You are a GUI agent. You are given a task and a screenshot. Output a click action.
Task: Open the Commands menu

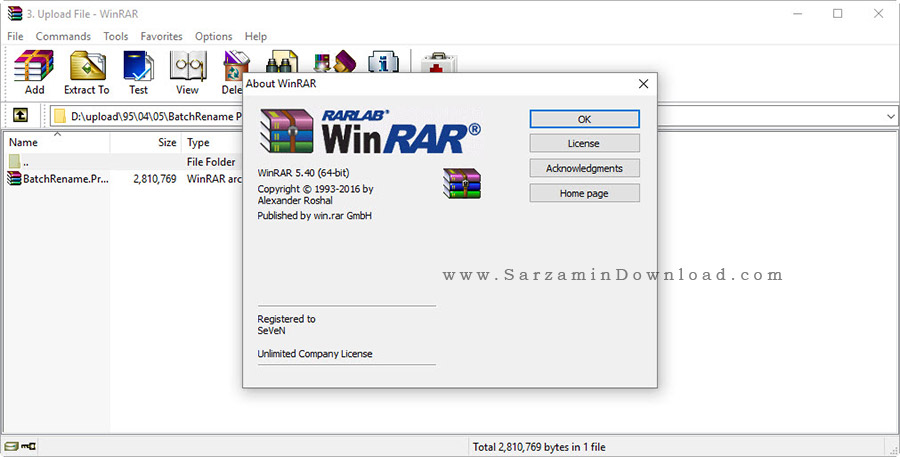tap(63, 36)
